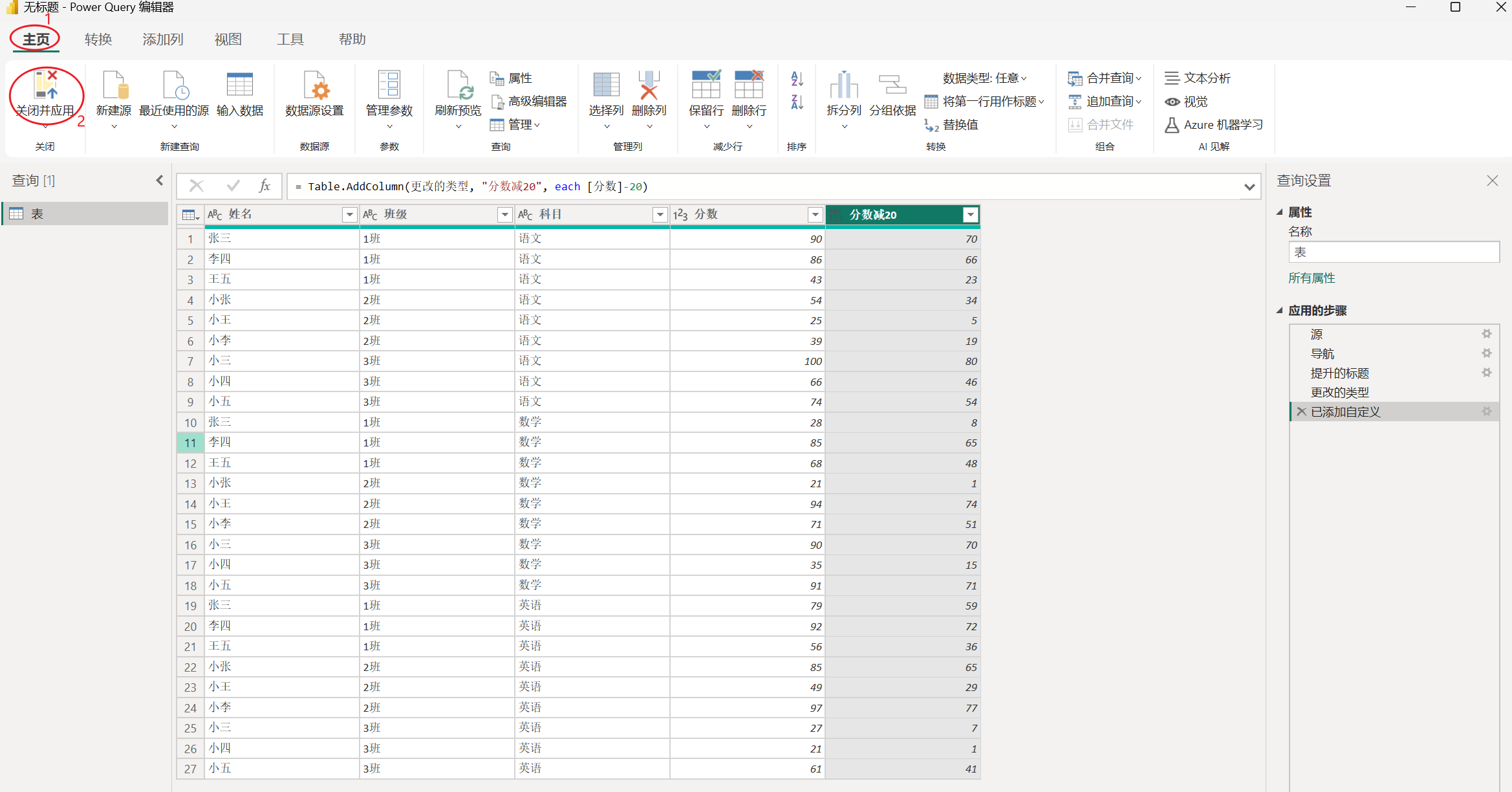This screenshot has height=792, width=1512.
Task: Open the Advanced Editor (高级编辑器)
Action: point(530,102)
